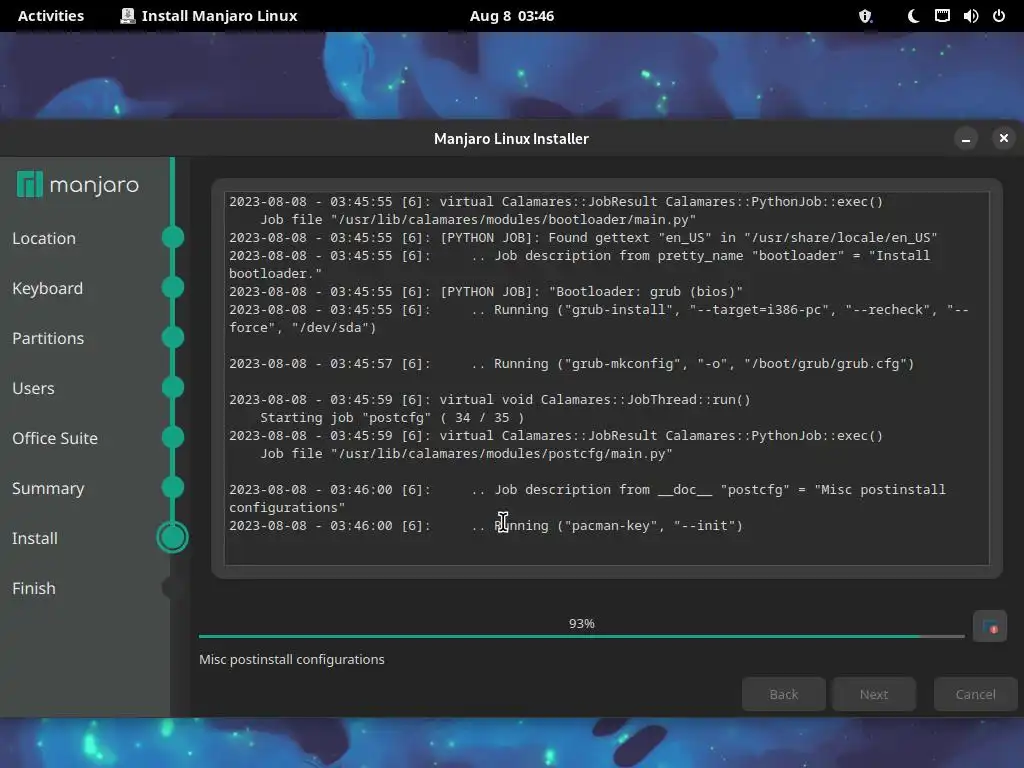This screenshot has height=768, width=1024.
Task: Click the installer icon in top bar
Action: [127, 16]
